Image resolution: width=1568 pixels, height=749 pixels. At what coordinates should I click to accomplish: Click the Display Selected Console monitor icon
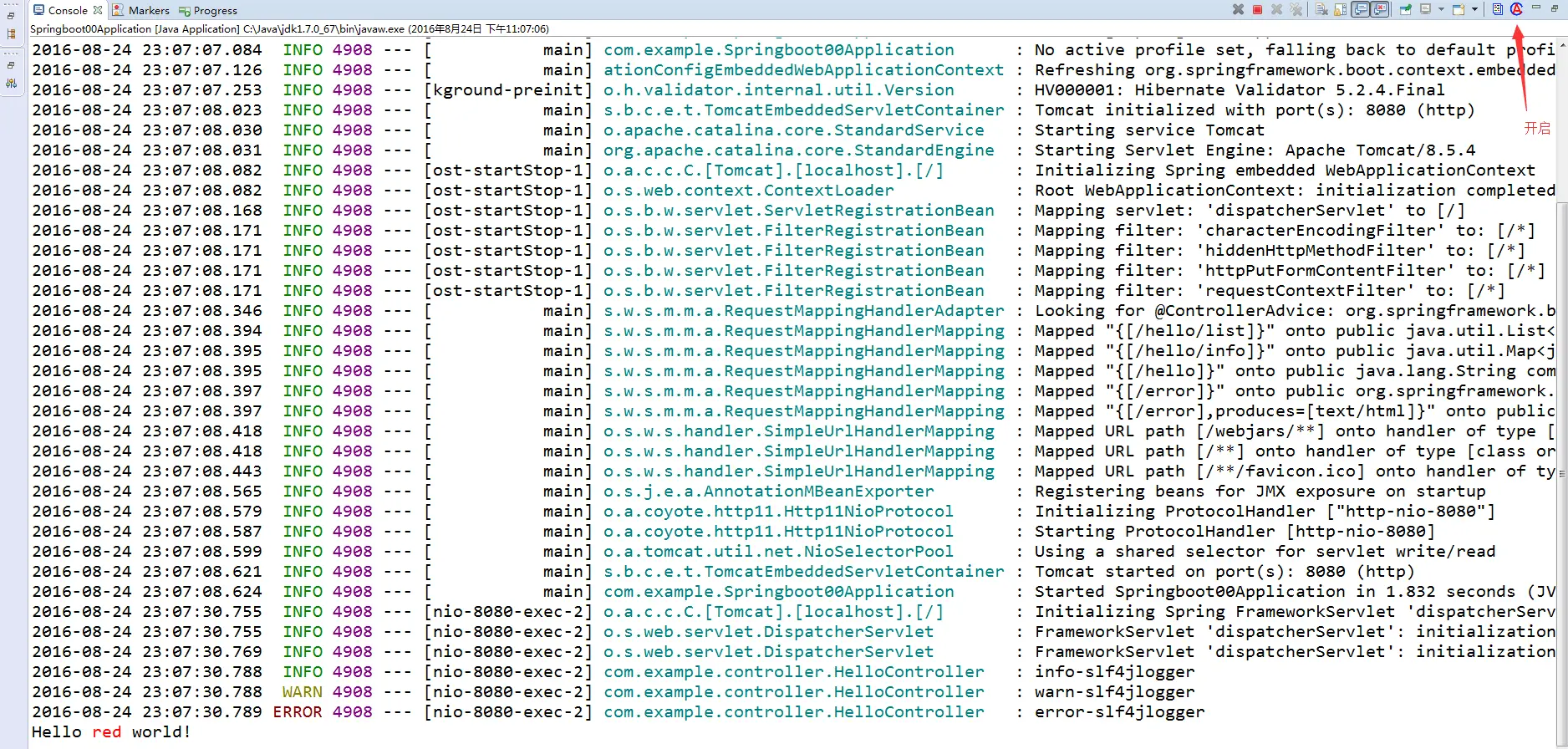(1426, 10)
